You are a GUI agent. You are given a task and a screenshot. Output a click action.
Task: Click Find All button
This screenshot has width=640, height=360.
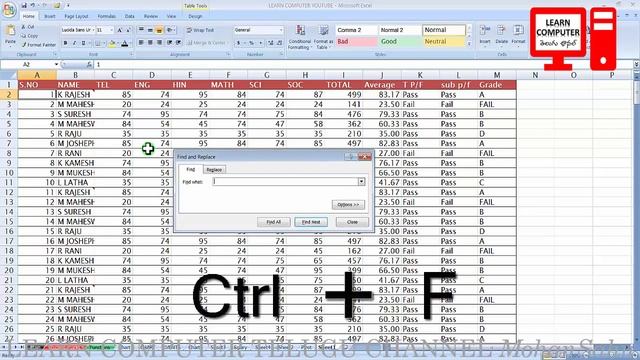[x=273, y=222]
